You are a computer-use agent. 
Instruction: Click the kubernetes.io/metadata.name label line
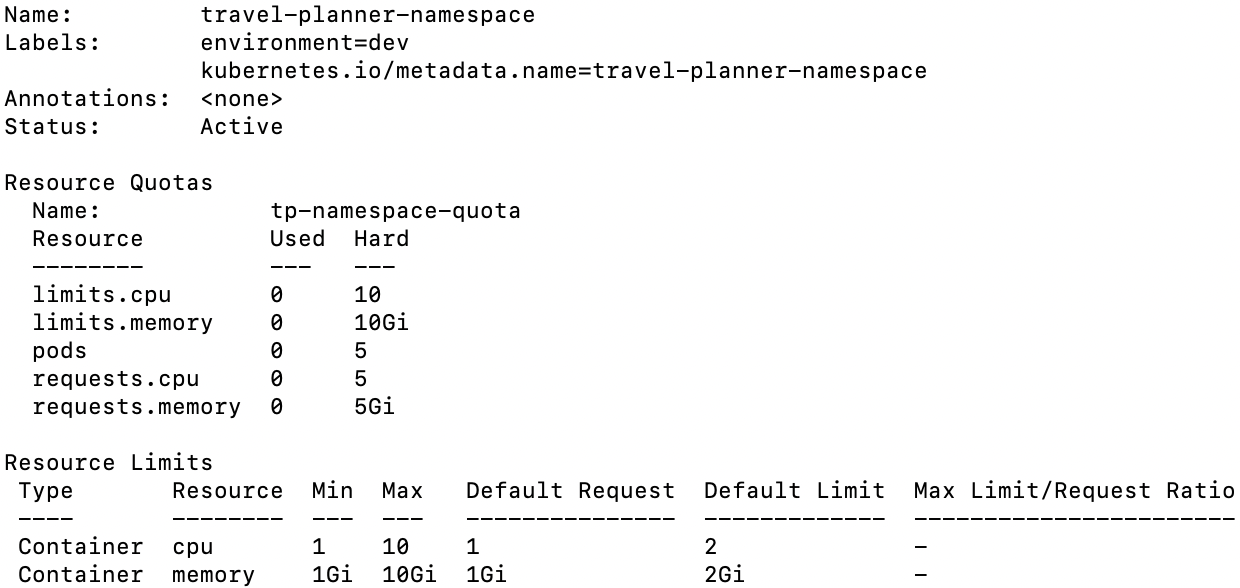pos(563,71)
